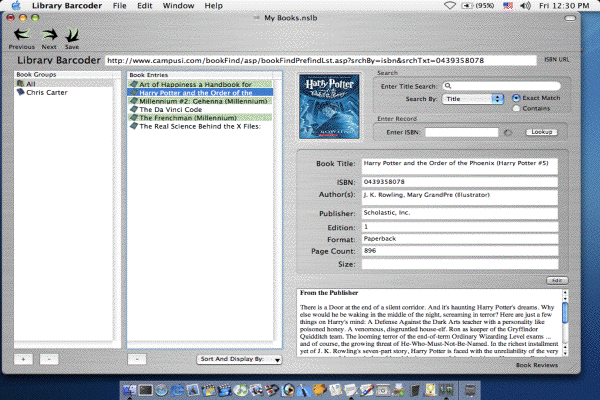
Task: Click the Format field showing Paperback
Action: point(460,239)
